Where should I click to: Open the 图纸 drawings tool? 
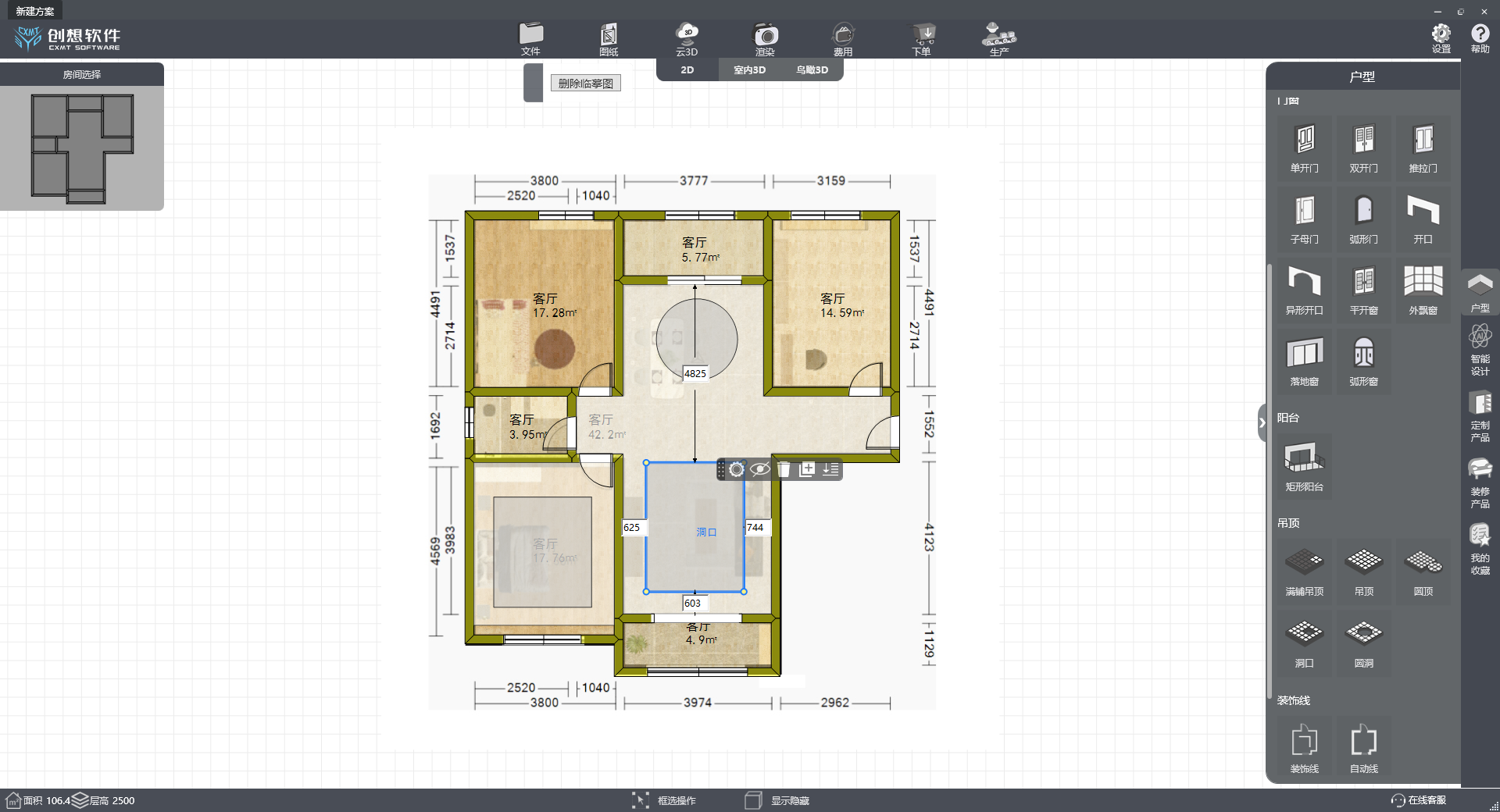[x=609, y=39]
